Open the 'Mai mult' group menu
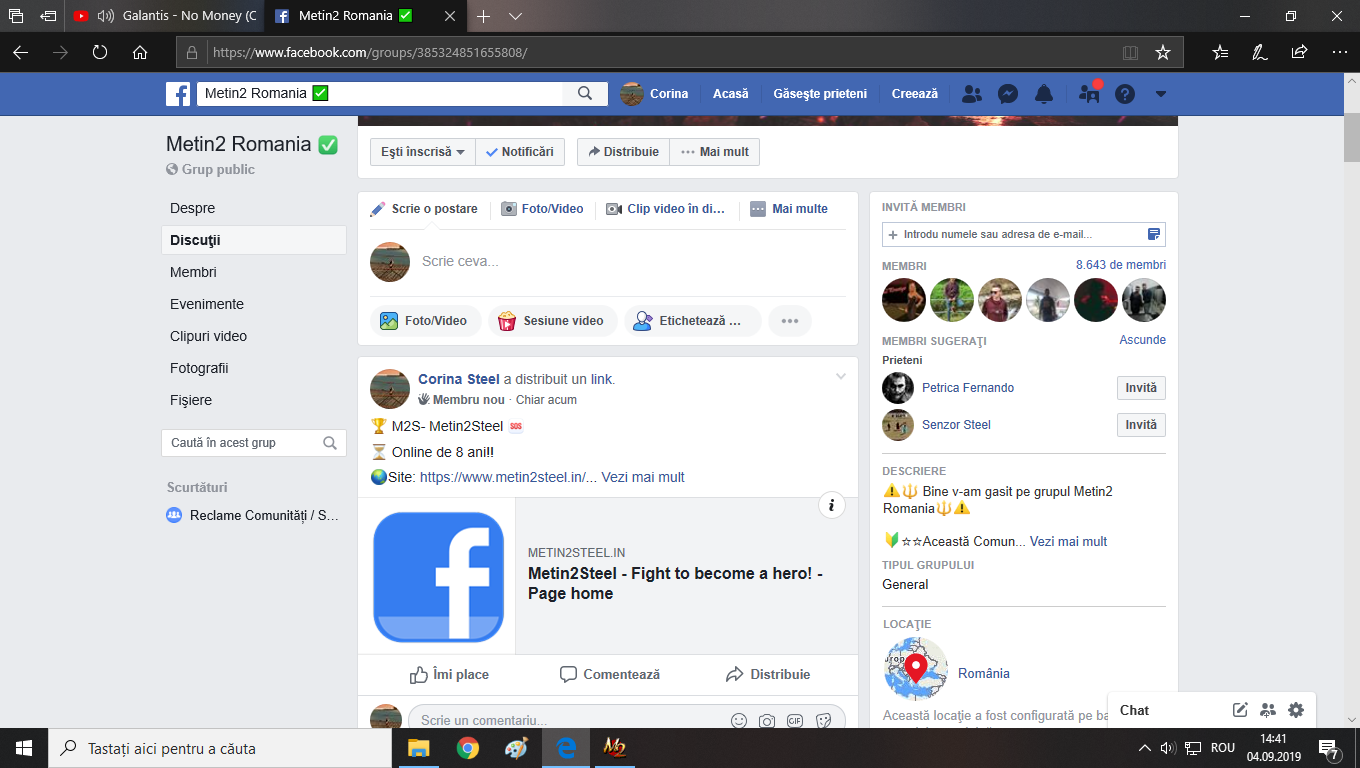The image size is (1360, 768). pyautogui.click(x=715, y=152)
